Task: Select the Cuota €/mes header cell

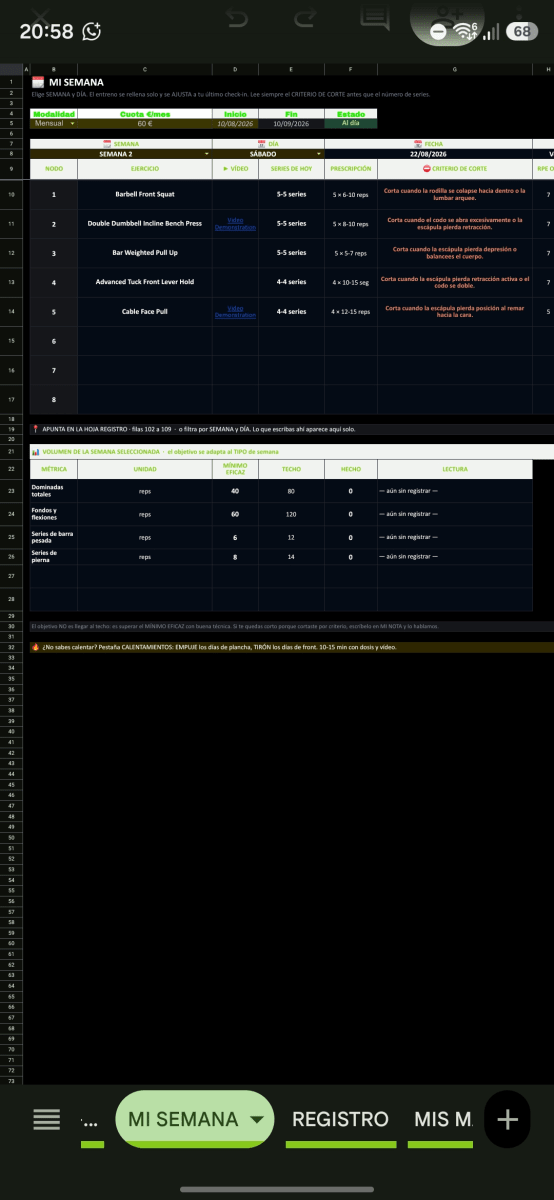Action: (x=145, y=114)
